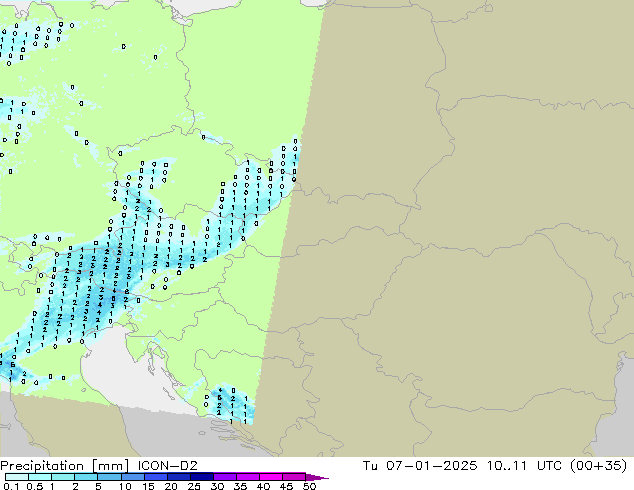Viewport: 634px width, 490px height.
Task: Pick the 15–20 mm blue legend swatch
Action: pyautogui.click(x=155, y=477)
